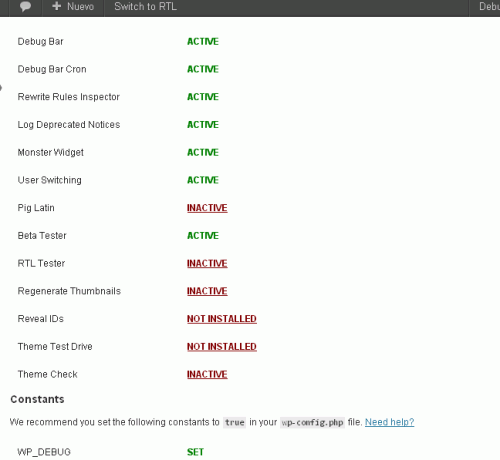This screenshot has width=500, height=460.
Task: Click the Constants section heading
Action: coord(37,399)
